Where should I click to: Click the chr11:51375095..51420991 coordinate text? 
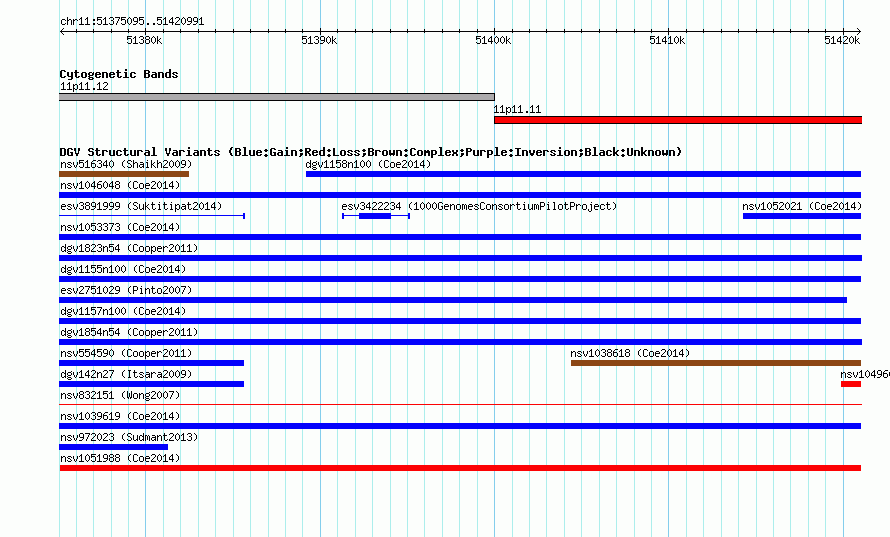coord(132,21)
